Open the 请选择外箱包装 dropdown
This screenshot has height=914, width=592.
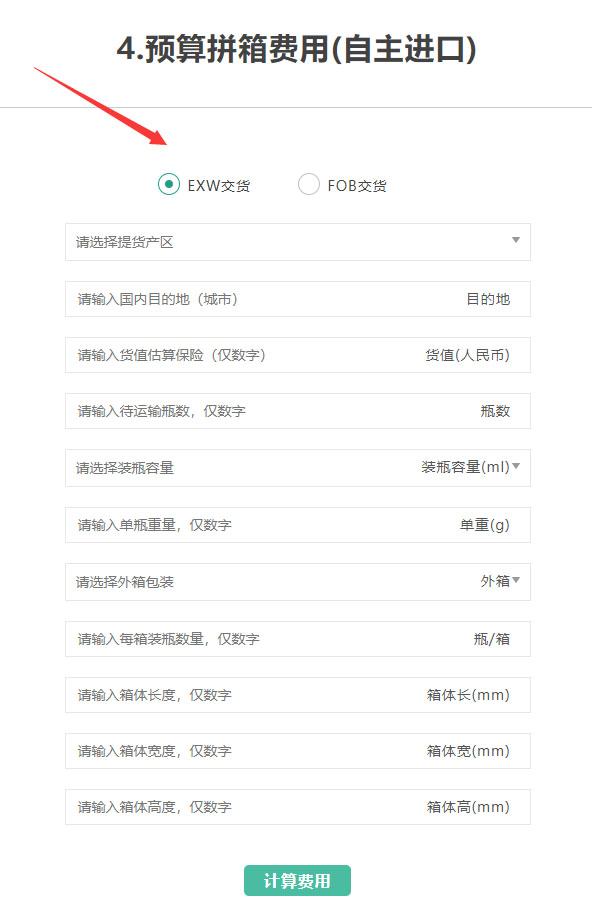[298, 582]
